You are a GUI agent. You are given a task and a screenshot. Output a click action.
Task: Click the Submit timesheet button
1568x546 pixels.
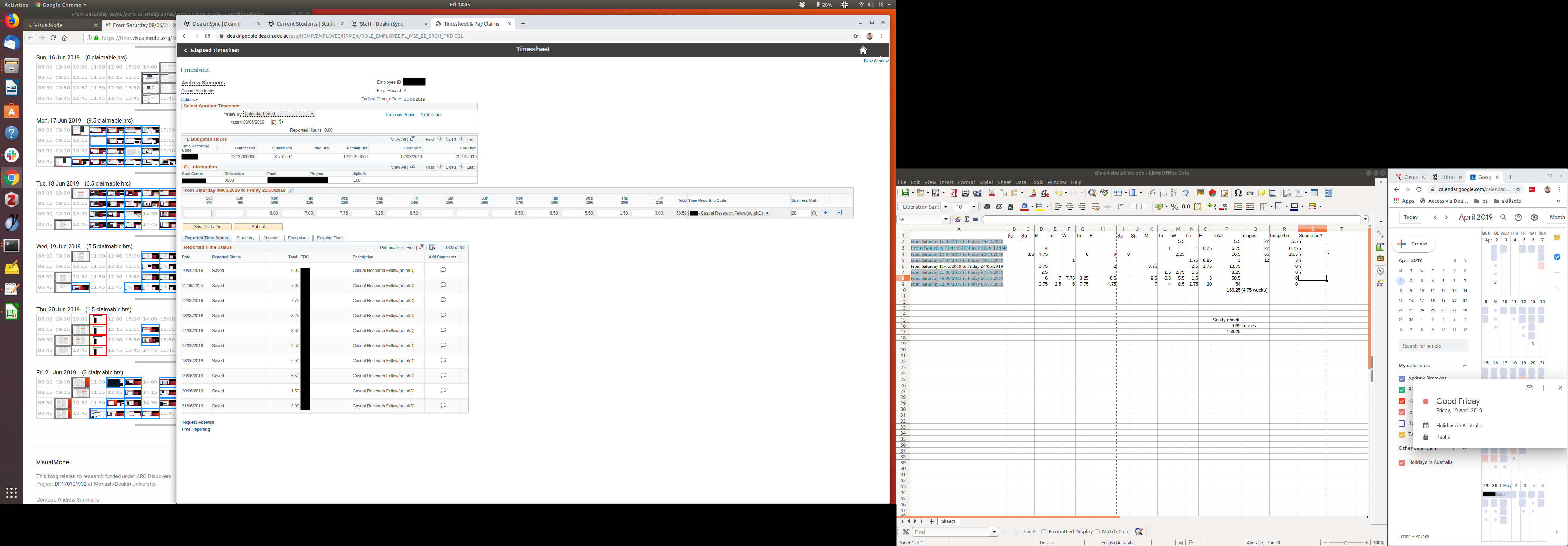coord(258,226)
